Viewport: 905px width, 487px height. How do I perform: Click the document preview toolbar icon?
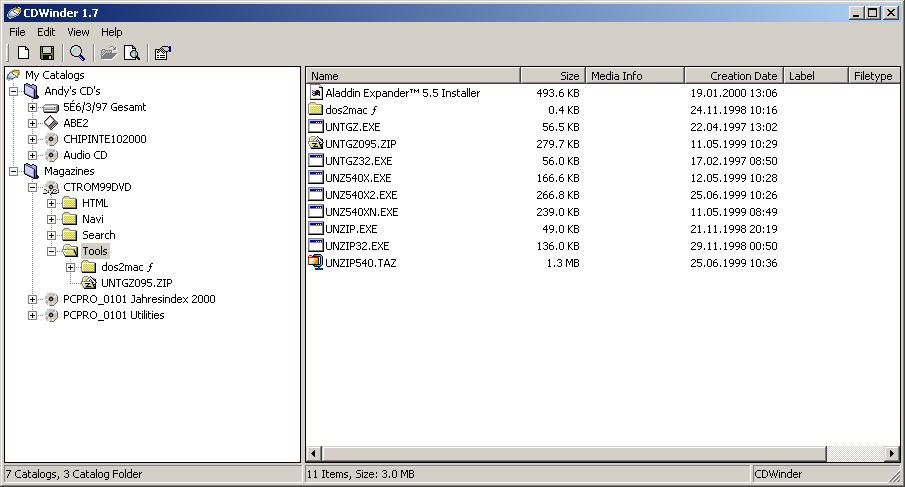[x=131, y=53]
